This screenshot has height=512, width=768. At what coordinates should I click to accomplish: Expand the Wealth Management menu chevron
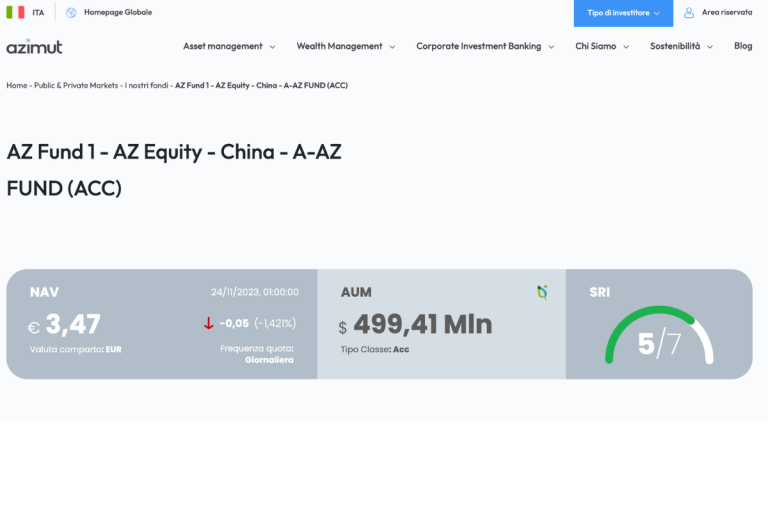392,47
